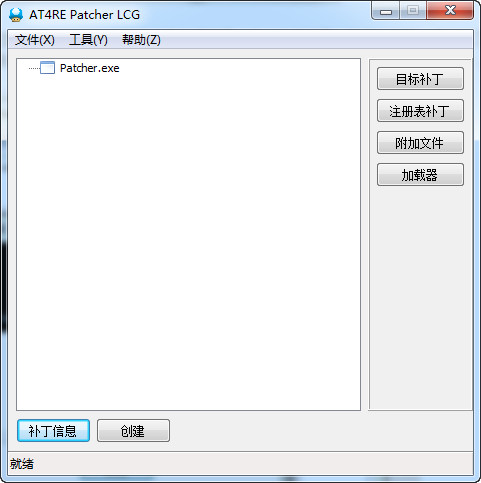
Task: Click the 注册表补丁 button
Action: click(x=420, y=111)
